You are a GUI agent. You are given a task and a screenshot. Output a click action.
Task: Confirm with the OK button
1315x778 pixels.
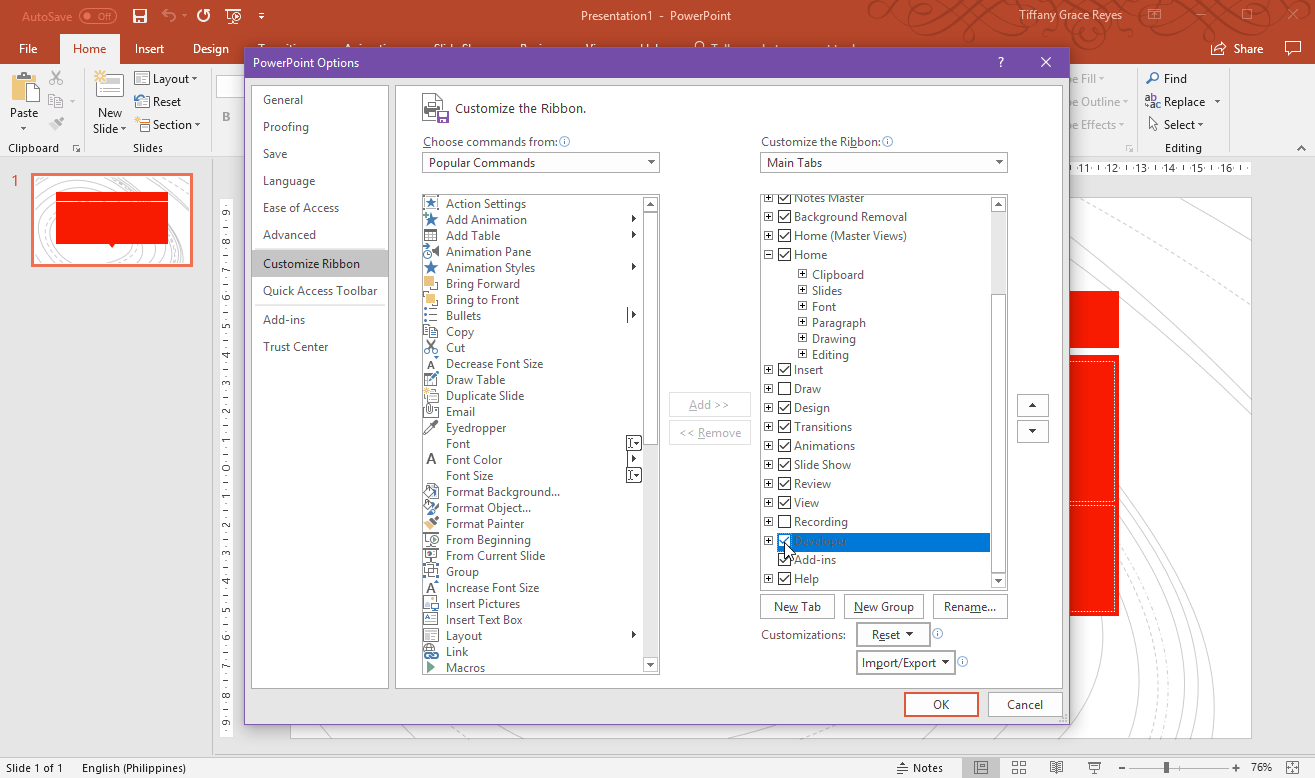tap(941, 704)
